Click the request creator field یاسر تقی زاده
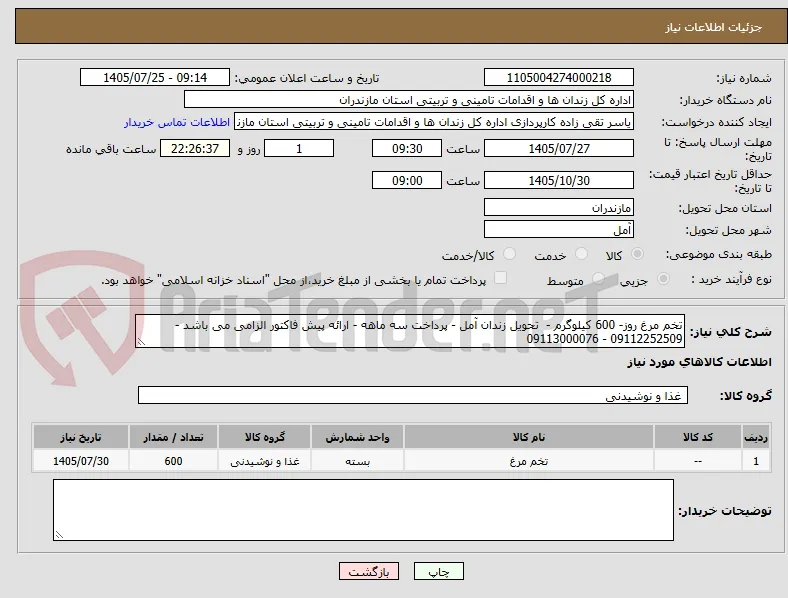The image size is (788, 598). coord(434,122)
